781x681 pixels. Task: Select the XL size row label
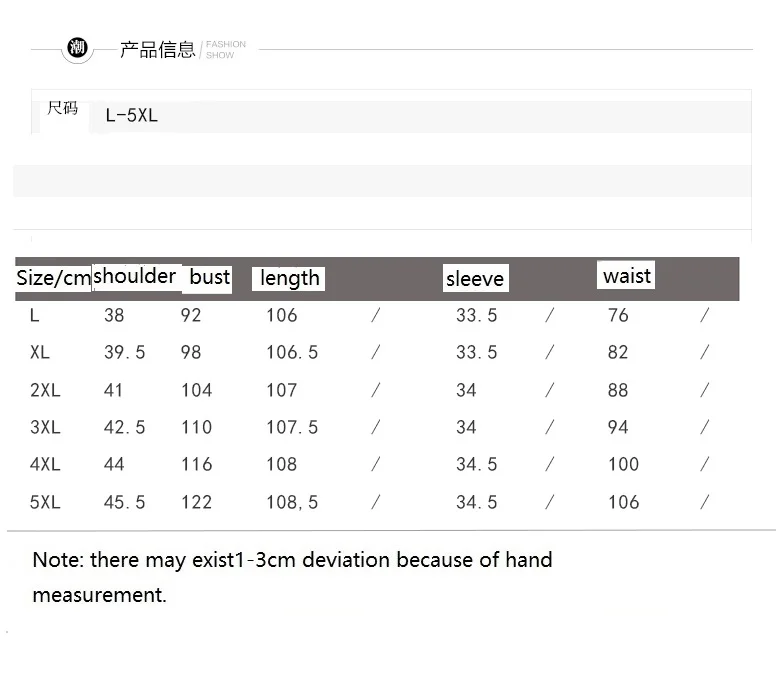coord(40,353)
